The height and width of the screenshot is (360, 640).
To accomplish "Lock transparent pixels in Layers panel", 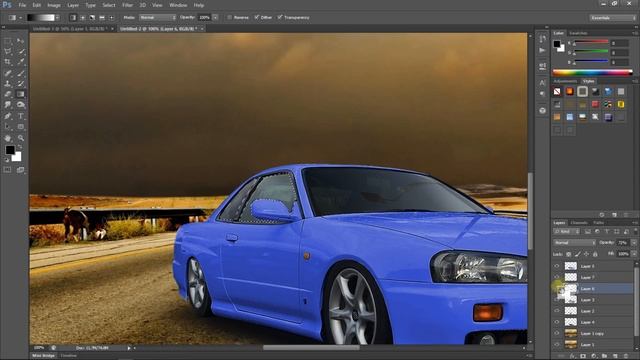I will [569, 254].
